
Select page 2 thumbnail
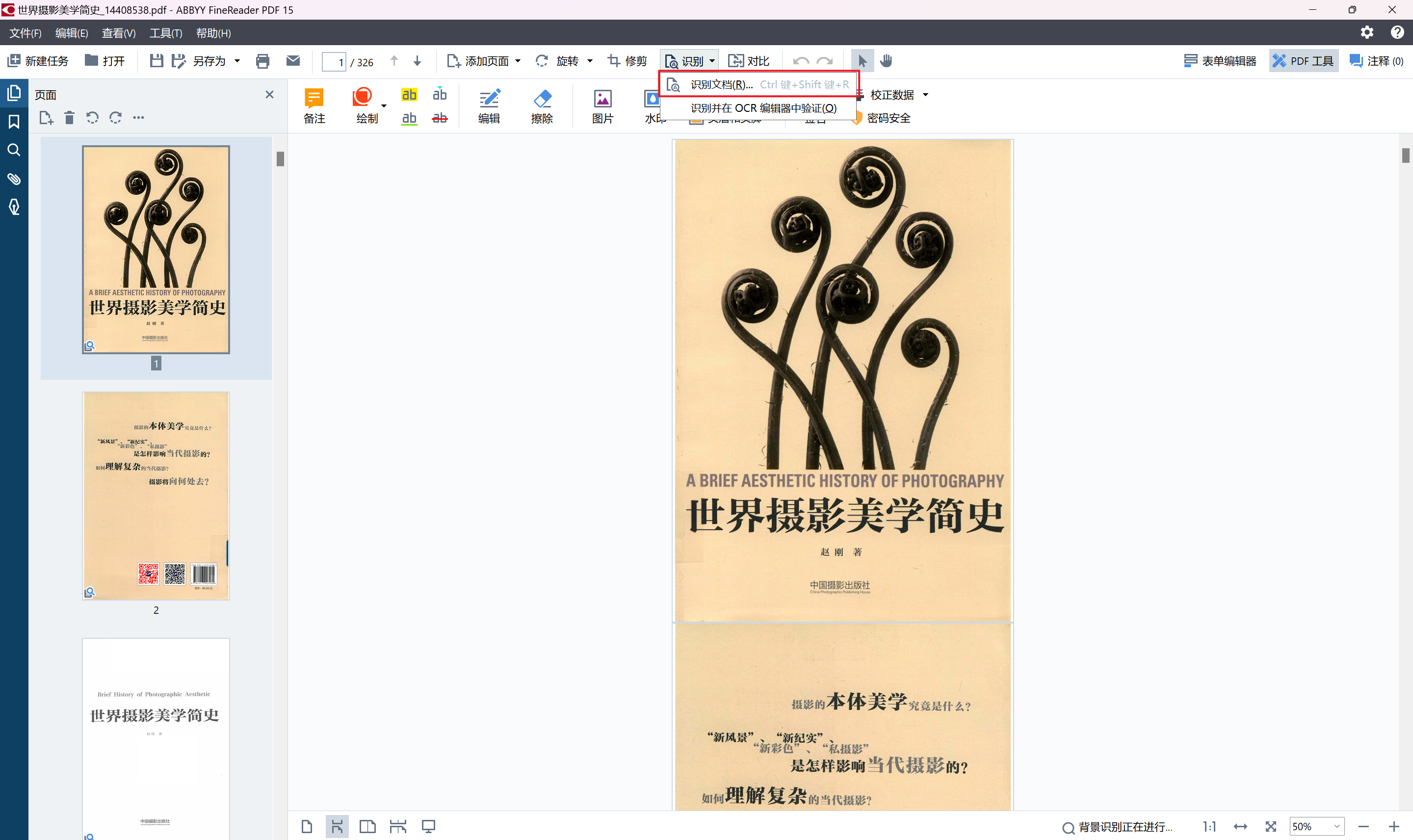[156, 495]
